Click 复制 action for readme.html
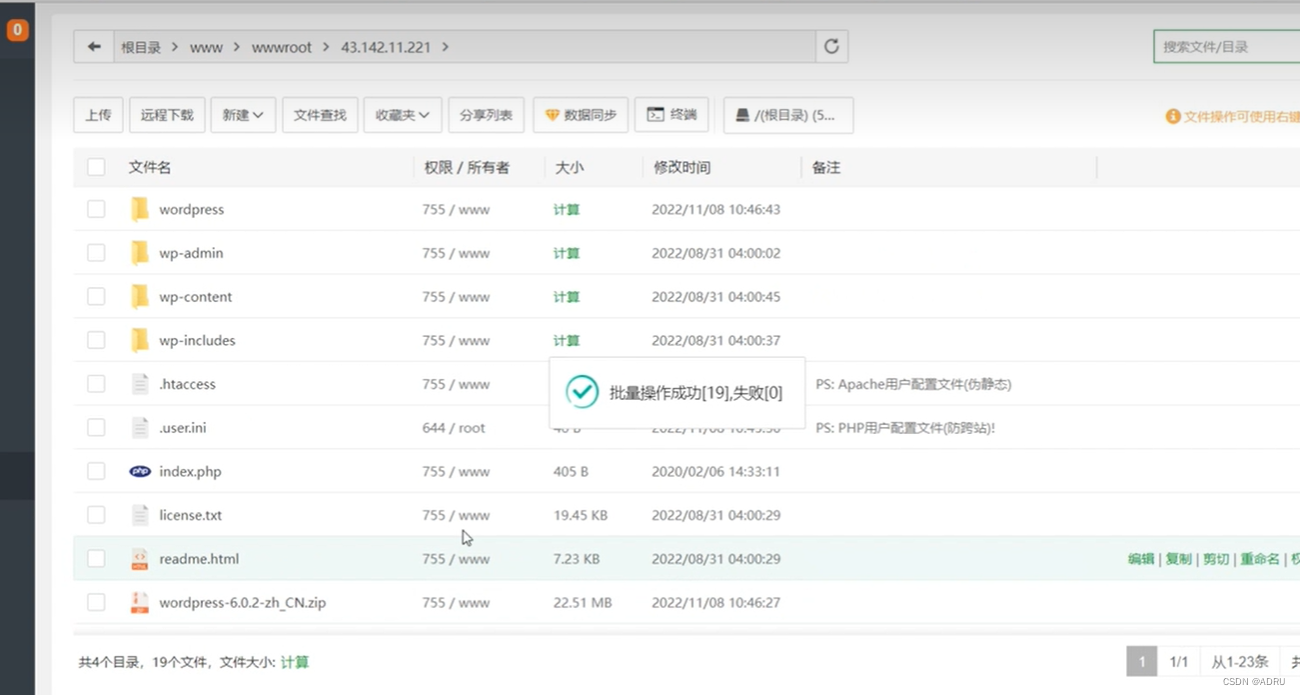Image resolution: width=1300 pixels, height=695 pixels. [x=1179, y=559]
